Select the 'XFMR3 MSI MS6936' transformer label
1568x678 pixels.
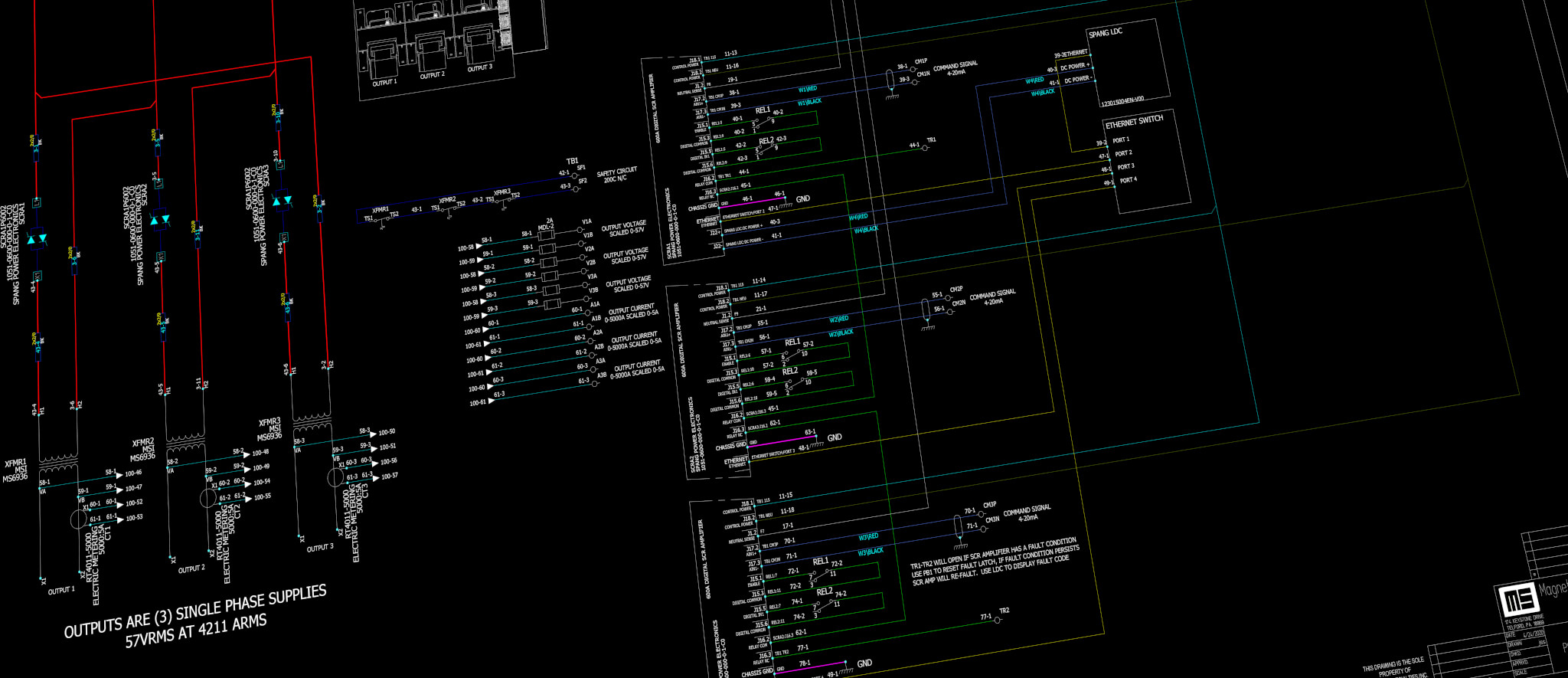coord(269,430)
